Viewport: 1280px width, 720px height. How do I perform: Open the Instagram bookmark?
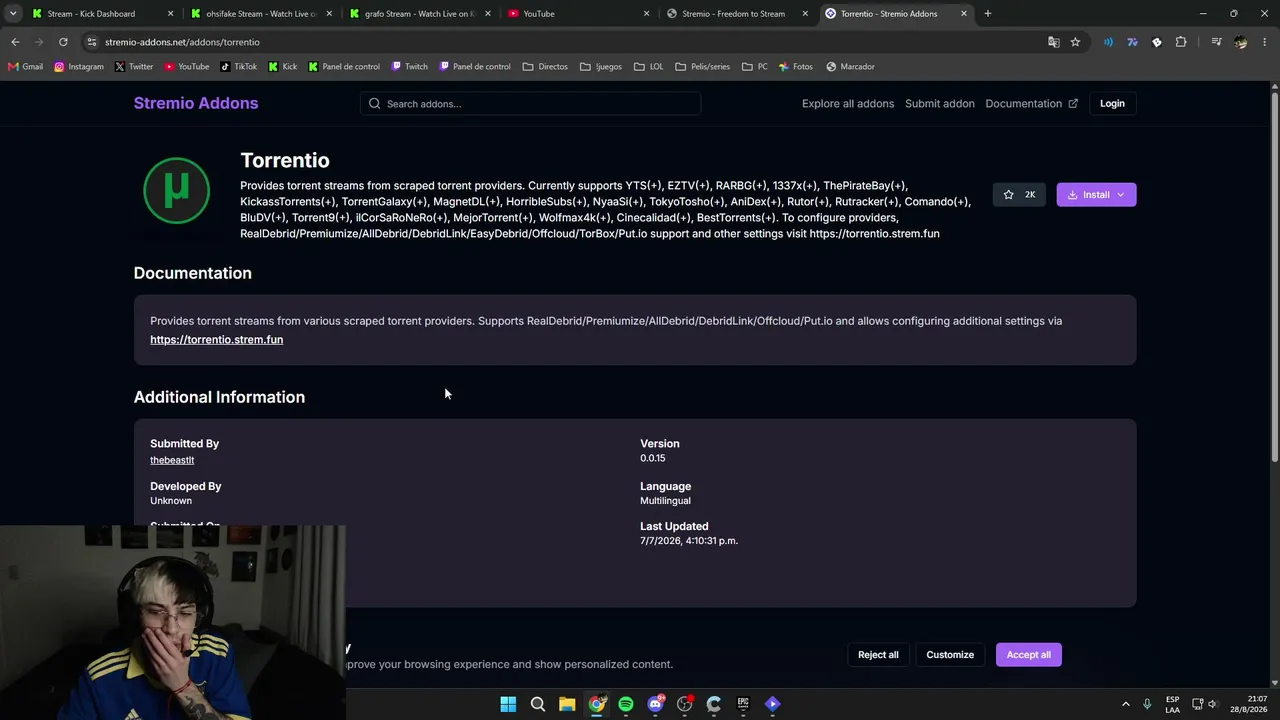[79, 67]
